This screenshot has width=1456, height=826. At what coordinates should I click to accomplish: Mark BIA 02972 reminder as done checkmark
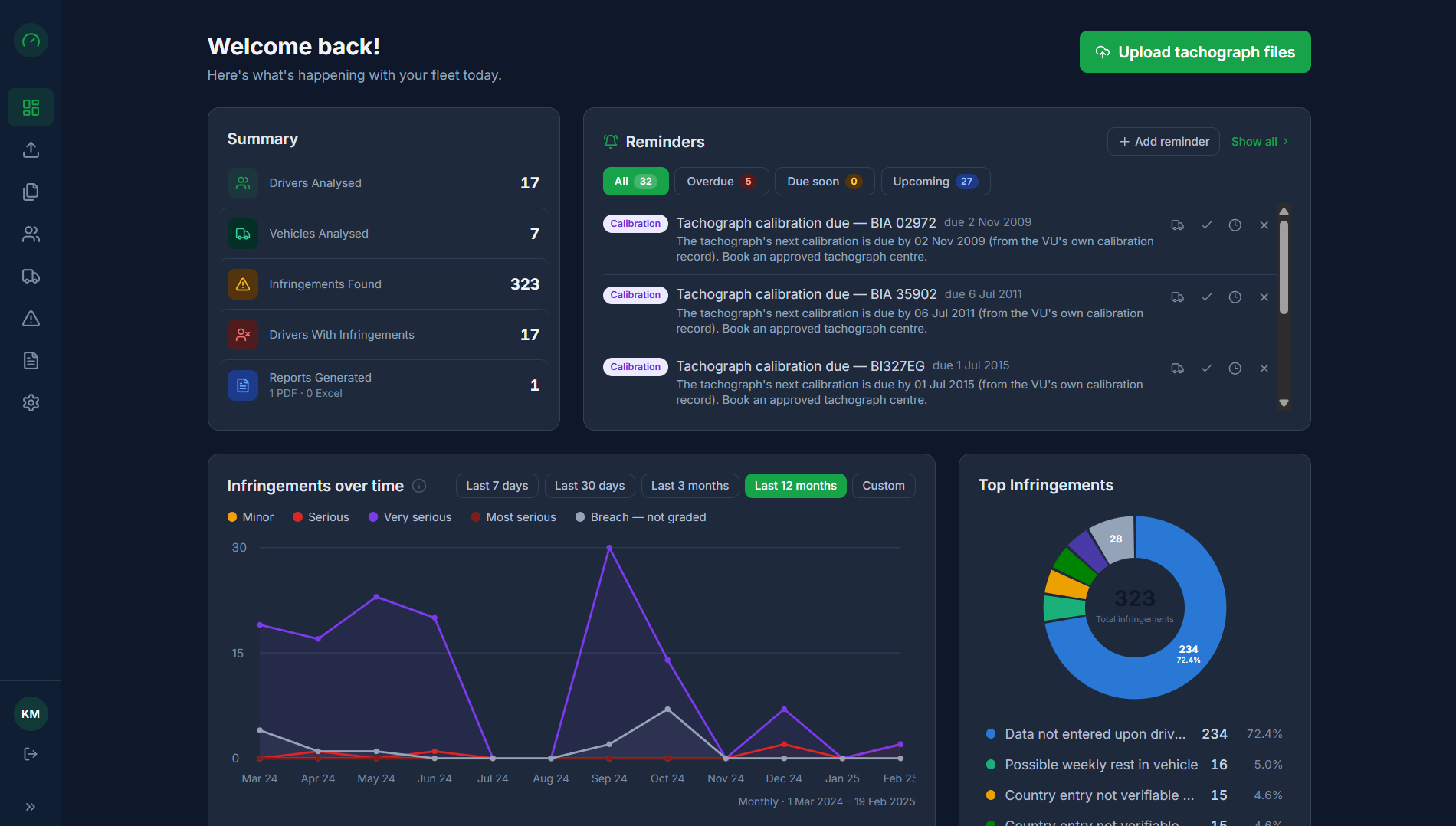[x=1206, y=225]
